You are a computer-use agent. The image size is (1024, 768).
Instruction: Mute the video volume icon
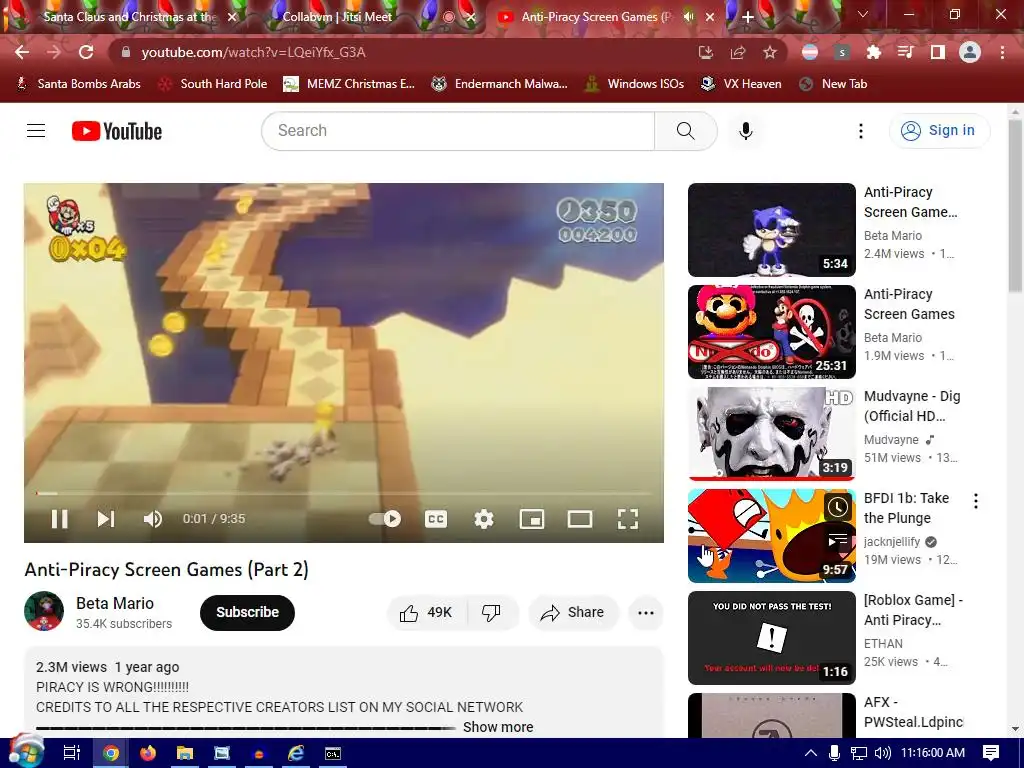click(x=153, y=519)
